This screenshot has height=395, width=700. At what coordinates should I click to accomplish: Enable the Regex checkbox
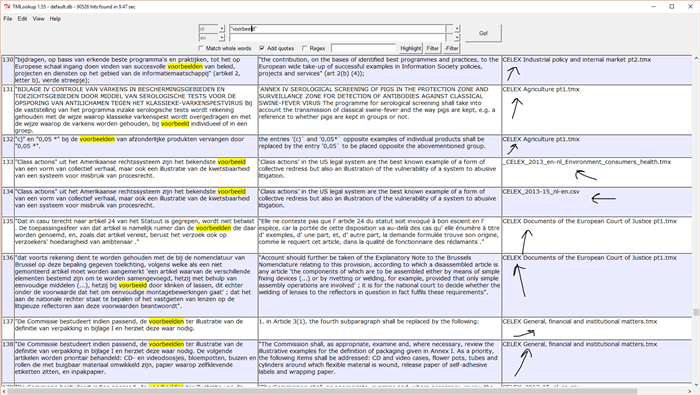tap(304, 48)
